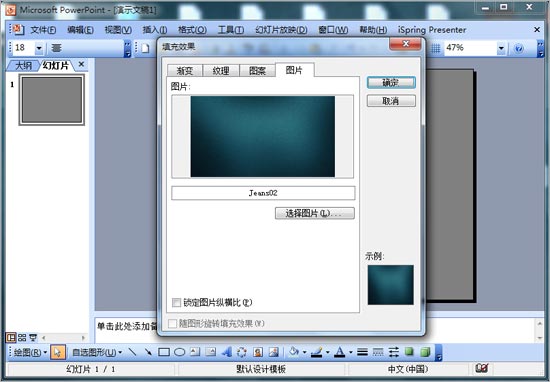Insert WordArt from drawing toolbar
The image size is (550, 382).
[x=226, y=351]
